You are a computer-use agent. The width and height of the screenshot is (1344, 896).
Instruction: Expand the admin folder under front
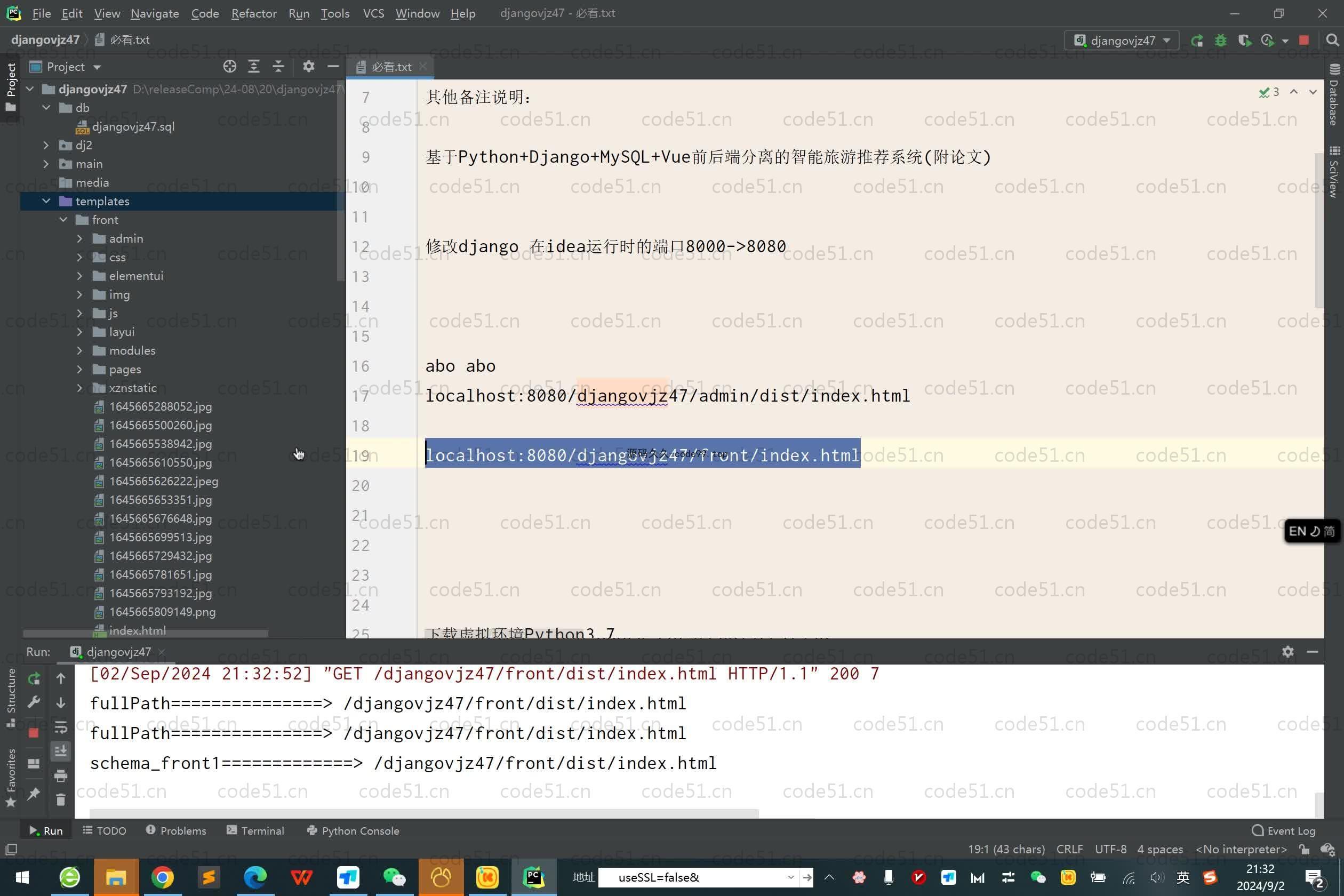point(79,239)
